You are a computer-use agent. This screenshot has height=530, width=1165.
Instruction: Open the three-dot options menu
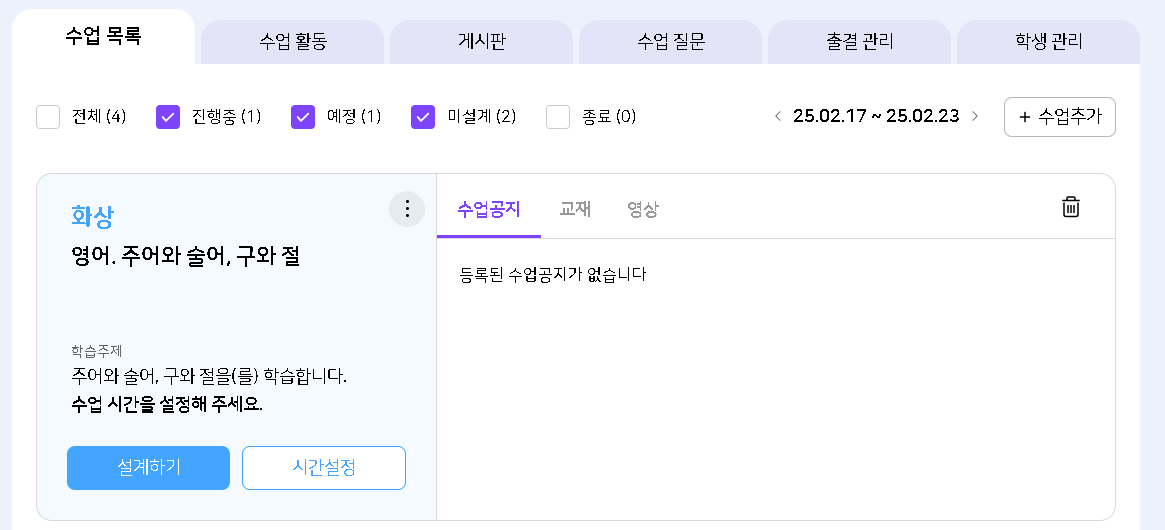pos(407,209)
